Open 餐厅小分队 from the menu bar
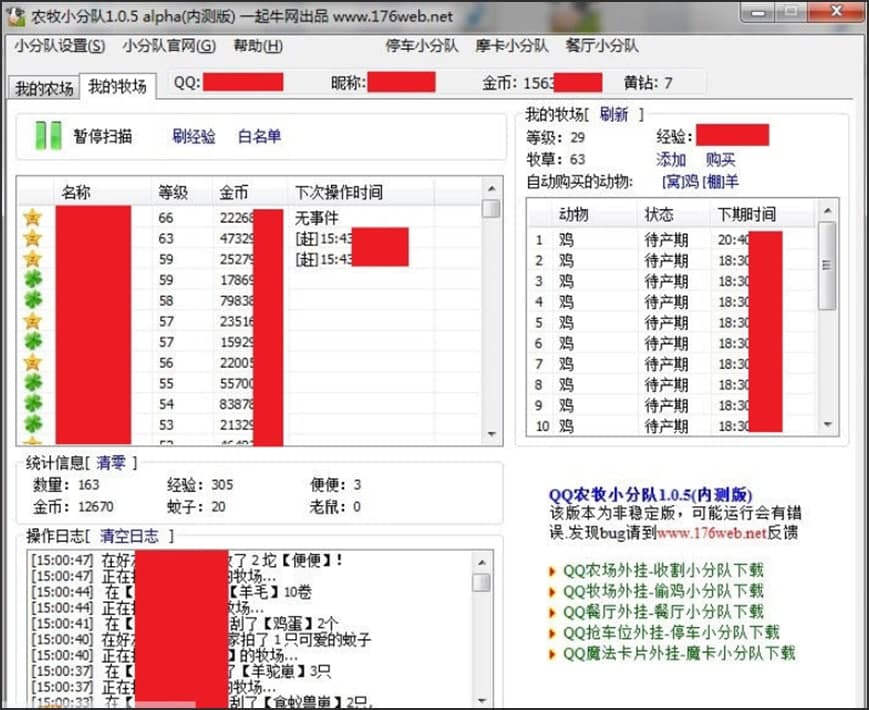 tap(602, 45)
